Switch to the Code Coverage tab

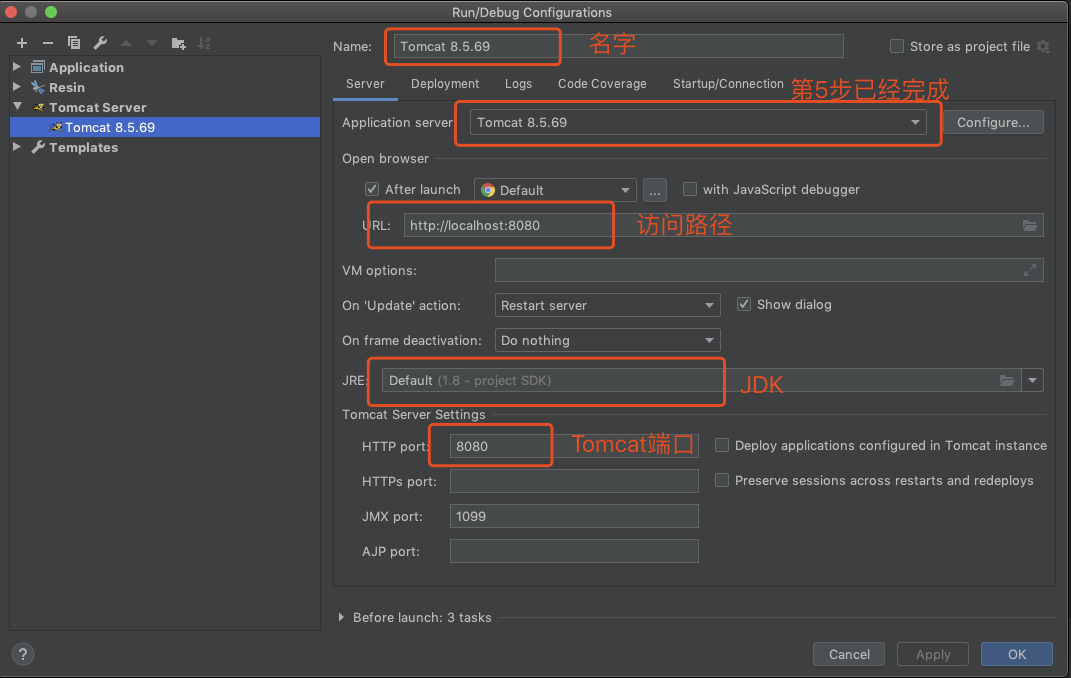602,83
